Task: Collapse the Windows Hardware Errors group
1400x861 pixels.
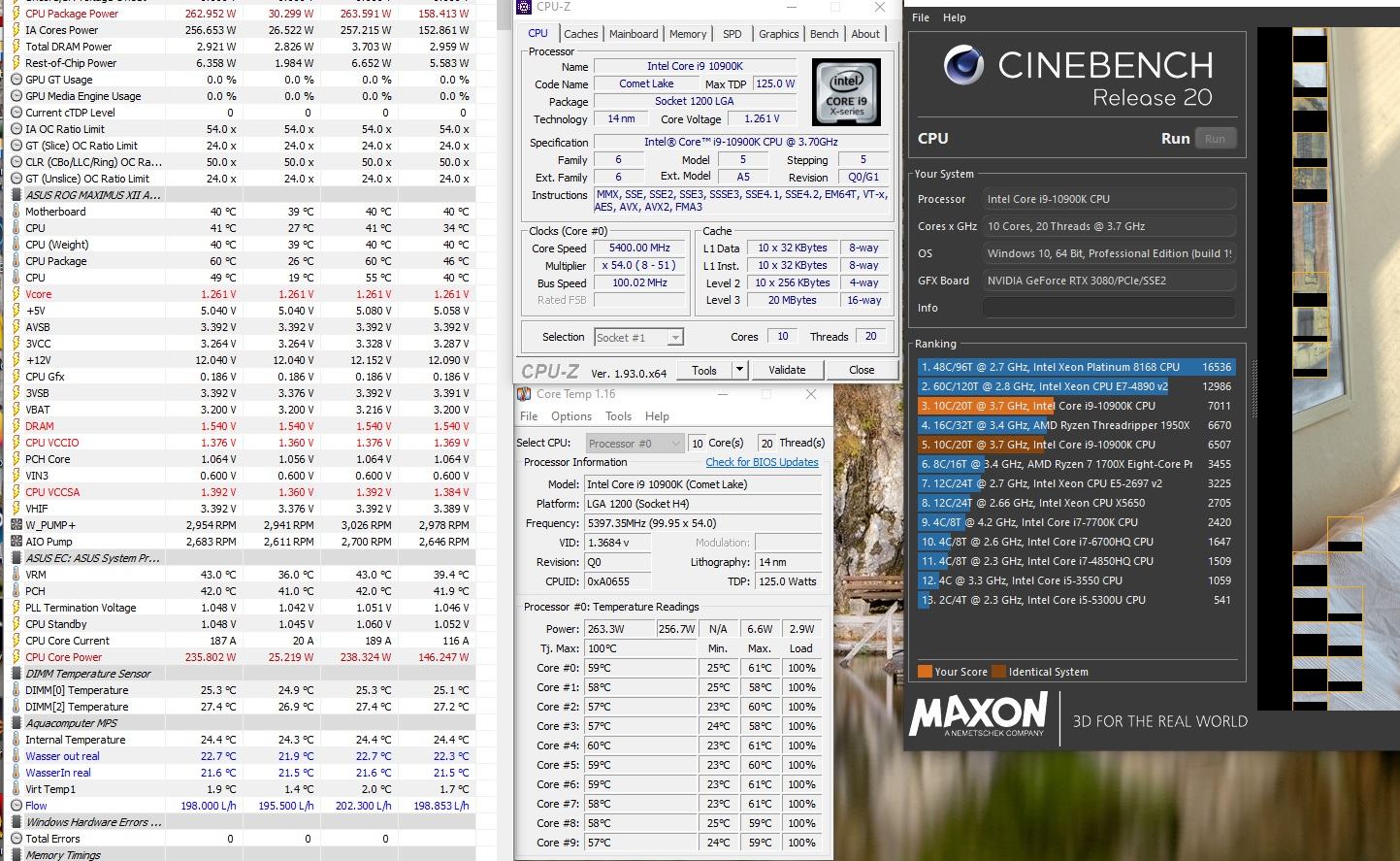Action: coord(16,822)
